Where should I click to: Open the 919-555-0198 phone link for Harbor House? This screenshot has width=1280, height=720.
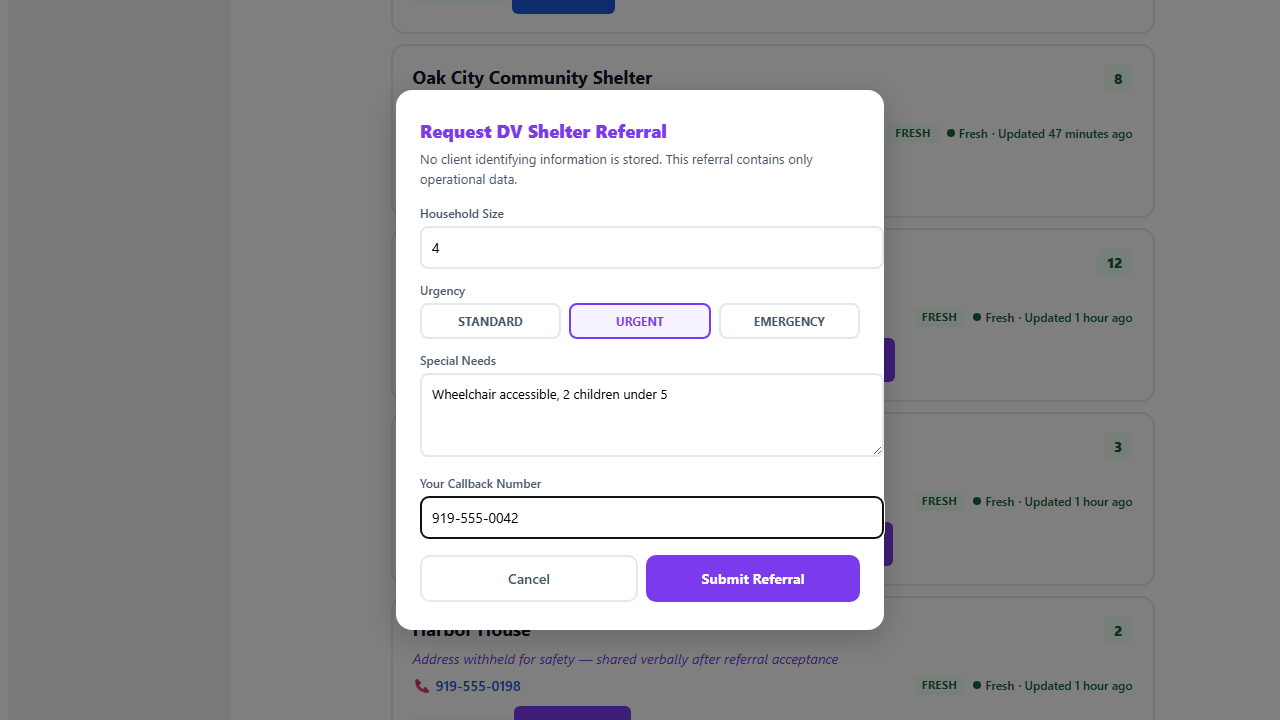(477, 686)
